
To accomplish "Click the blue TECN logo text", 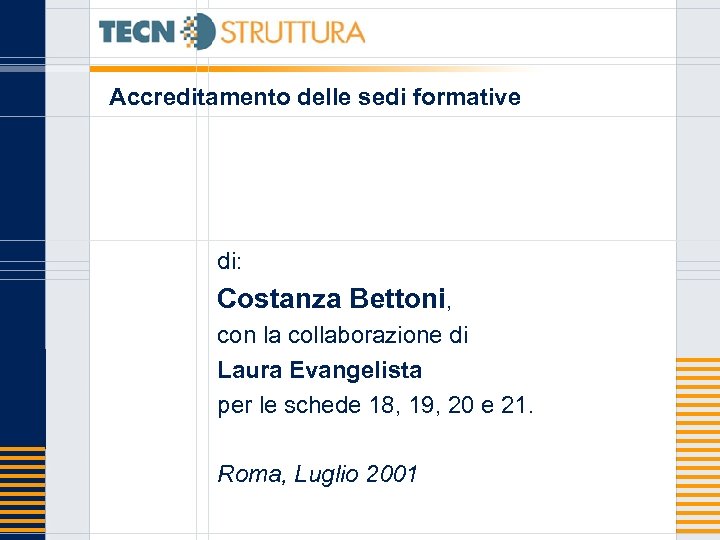I will click(x=137, y=32).
